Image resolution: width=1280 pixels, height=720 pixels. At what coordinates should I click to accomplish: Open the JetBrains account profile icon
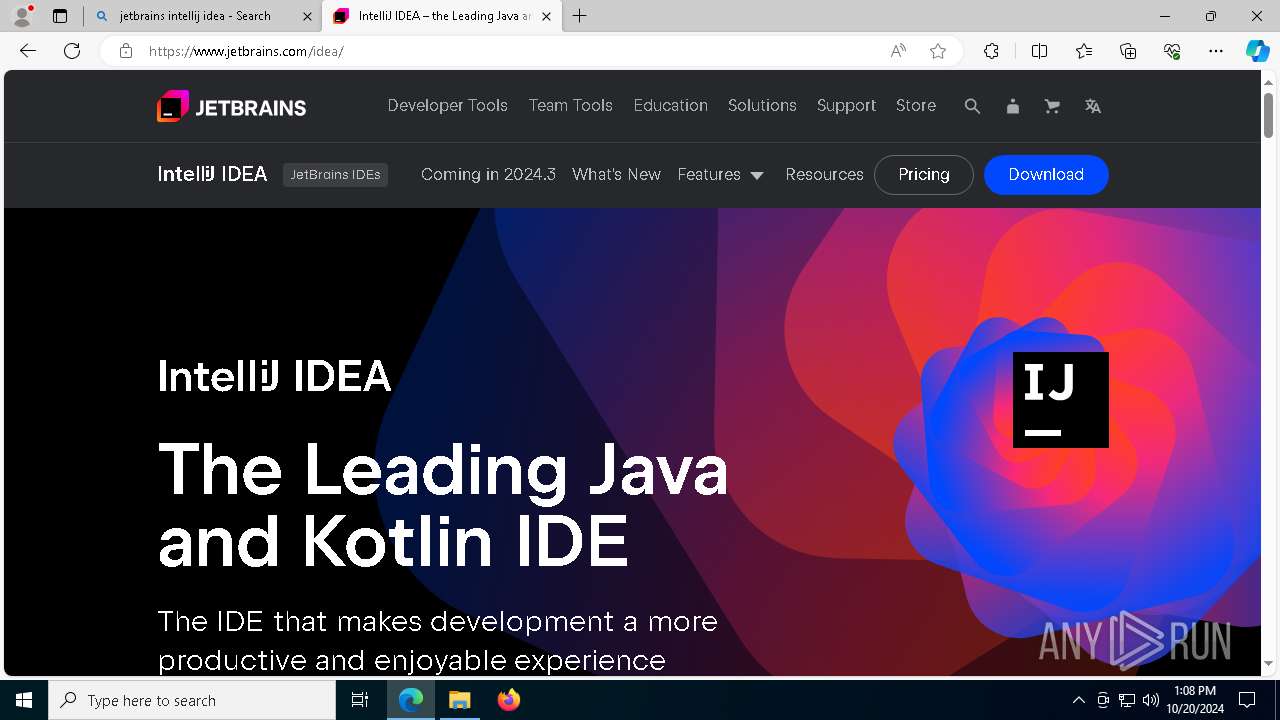1012,106
